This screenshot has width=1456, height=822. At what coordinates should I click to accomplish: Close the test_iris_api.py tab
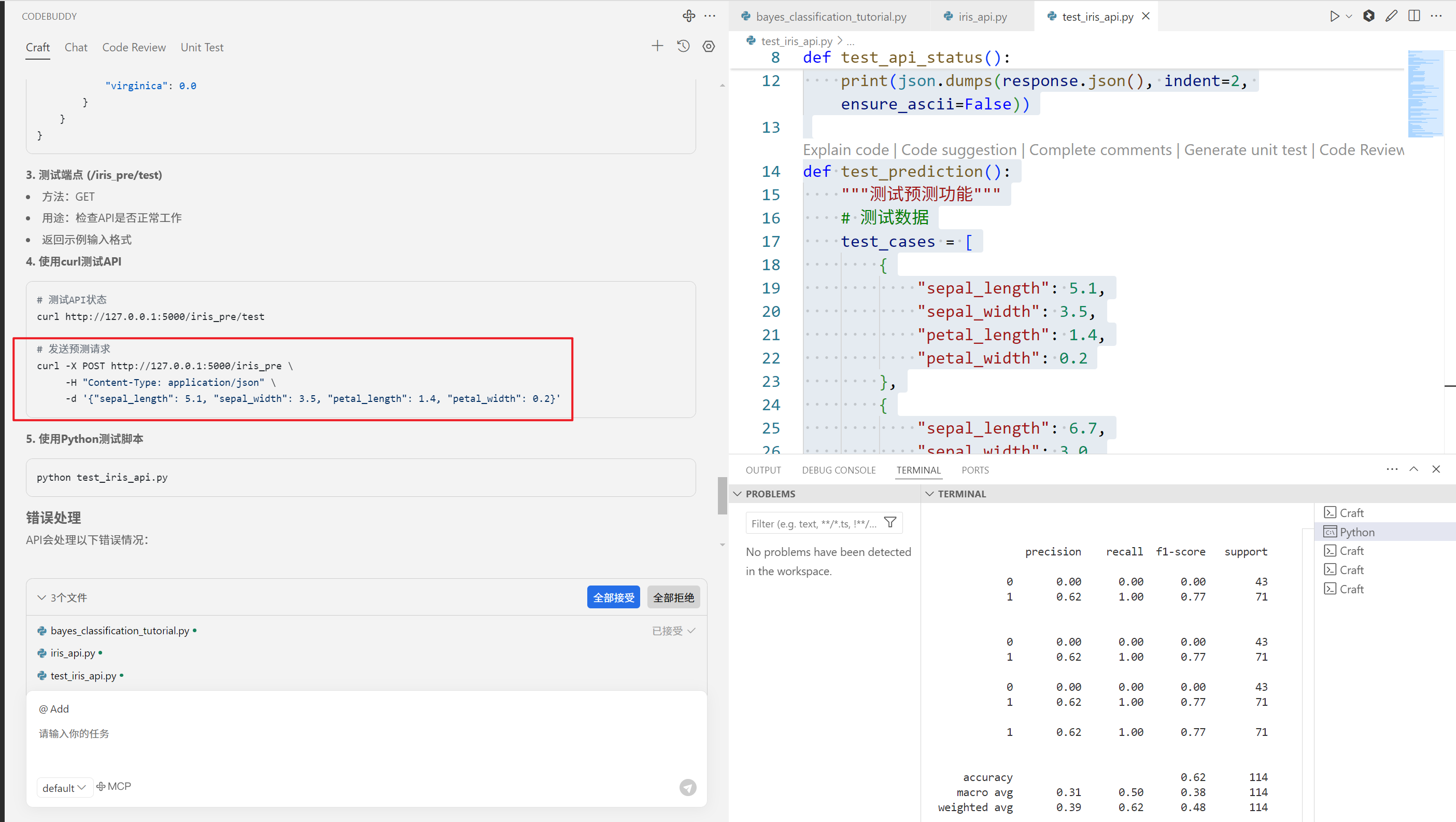click(1146, 17)
